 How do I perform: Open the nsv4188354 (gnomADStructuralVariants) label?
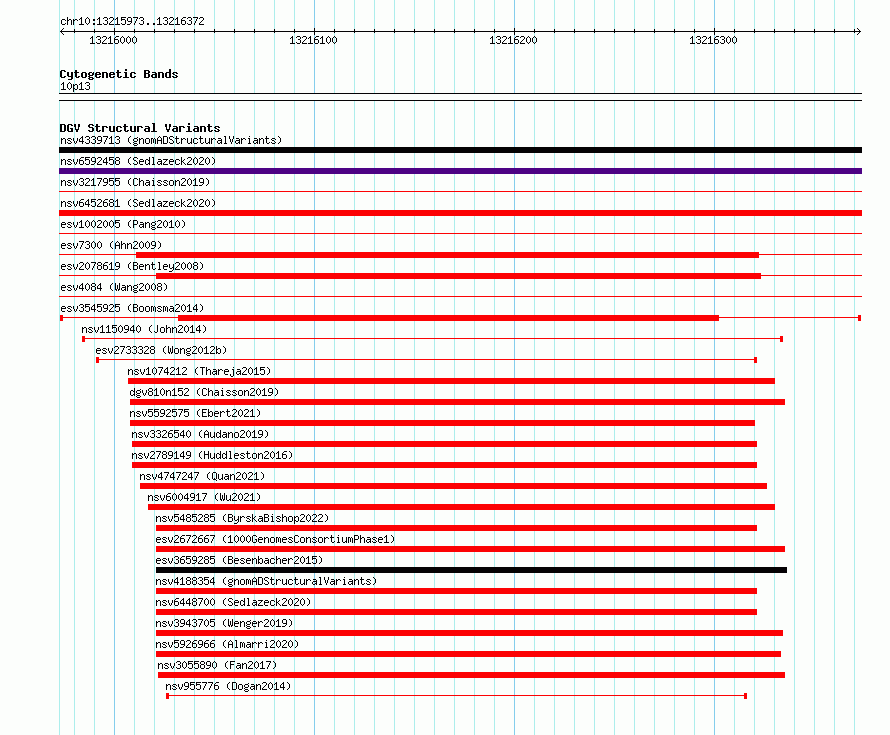pyautogui.click(x=266, y=581)
